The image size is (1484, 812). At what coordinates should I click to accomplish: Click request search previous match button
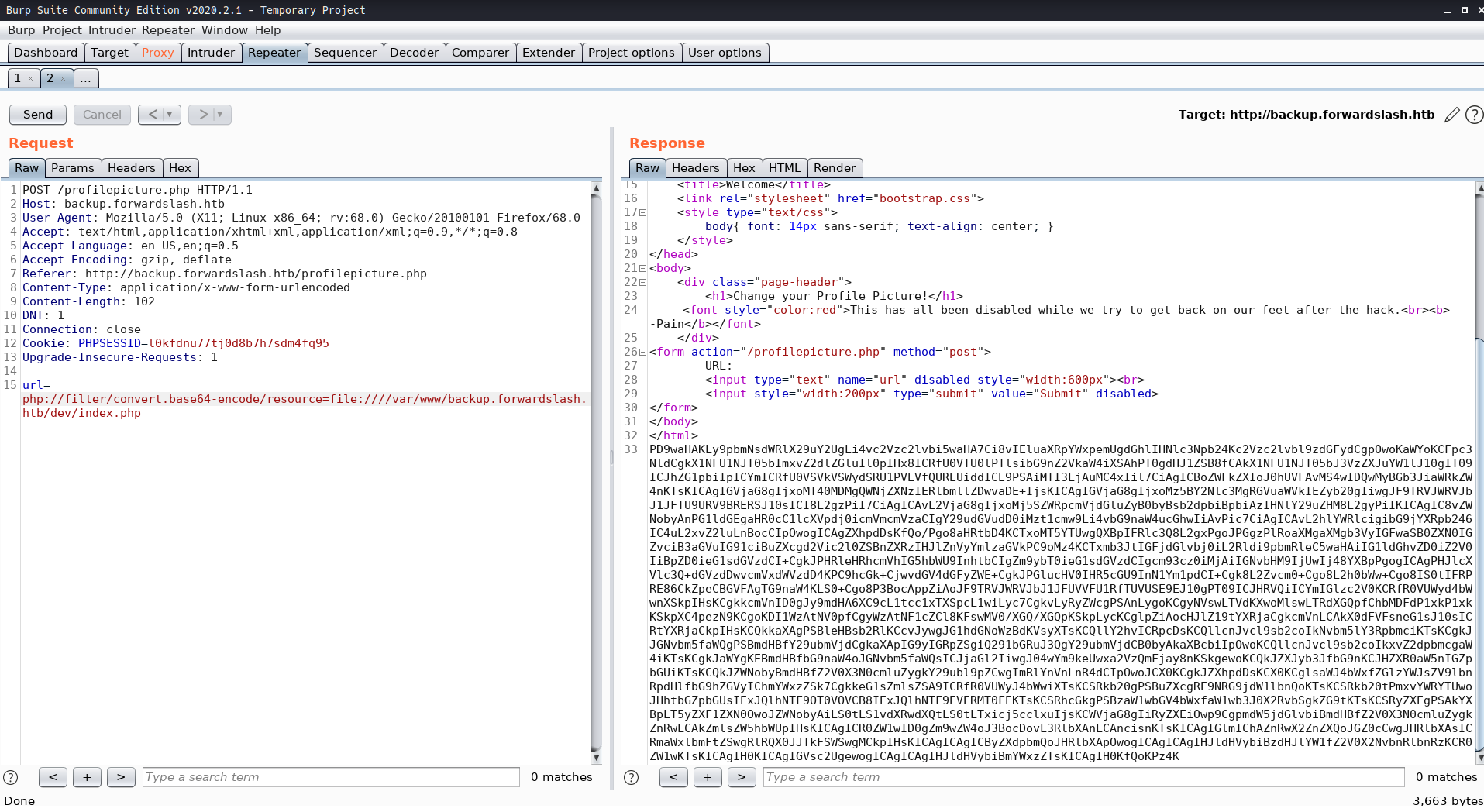click(x=53, y=777)
